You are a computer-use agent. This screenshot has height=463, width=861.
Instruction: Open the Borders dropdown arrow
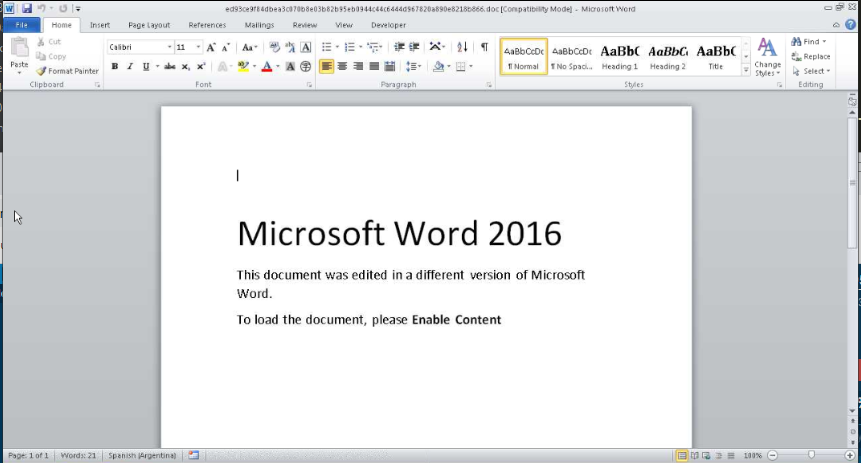point(471,66)
